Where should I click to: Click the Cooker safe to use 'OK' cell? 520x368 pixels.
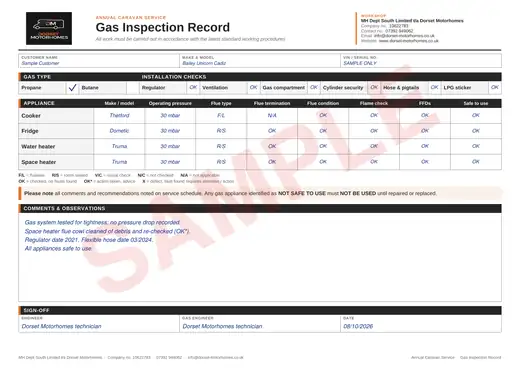tap(476, 115)
